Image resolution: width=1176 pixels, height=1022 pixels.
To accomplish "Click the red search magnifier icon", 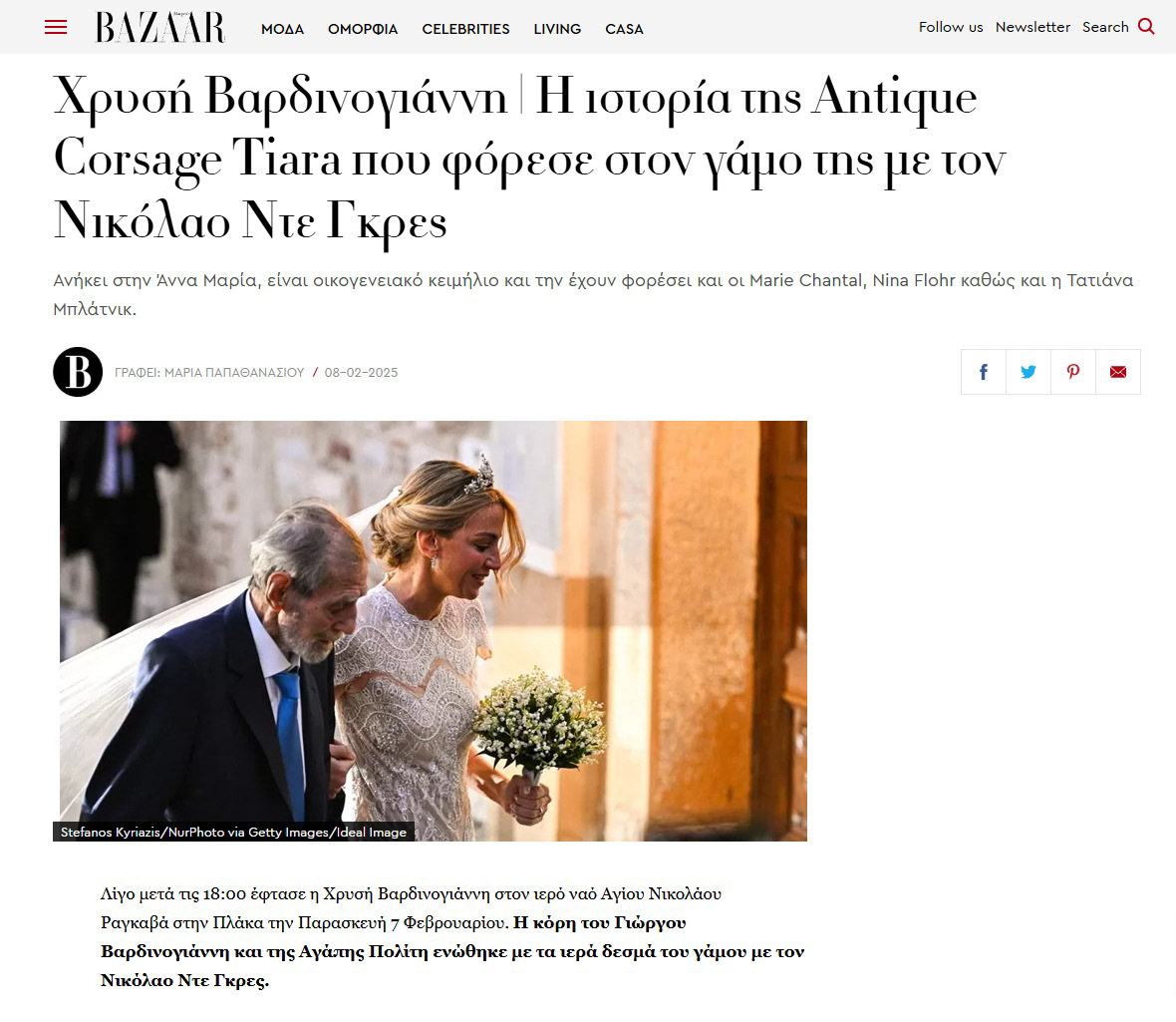I will [x=1146, y=27].
